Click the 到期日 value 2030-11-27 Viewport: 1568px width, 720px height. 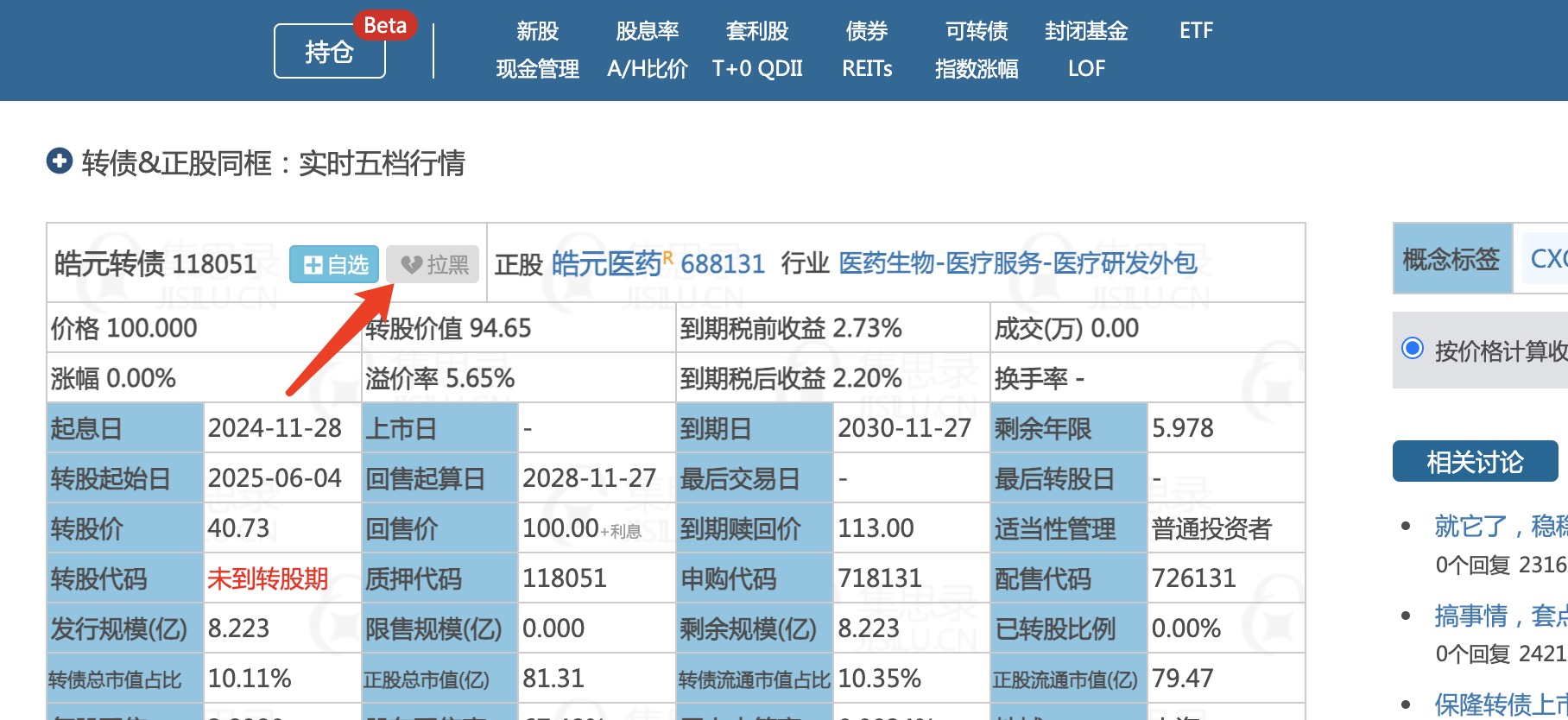(904, 428)
